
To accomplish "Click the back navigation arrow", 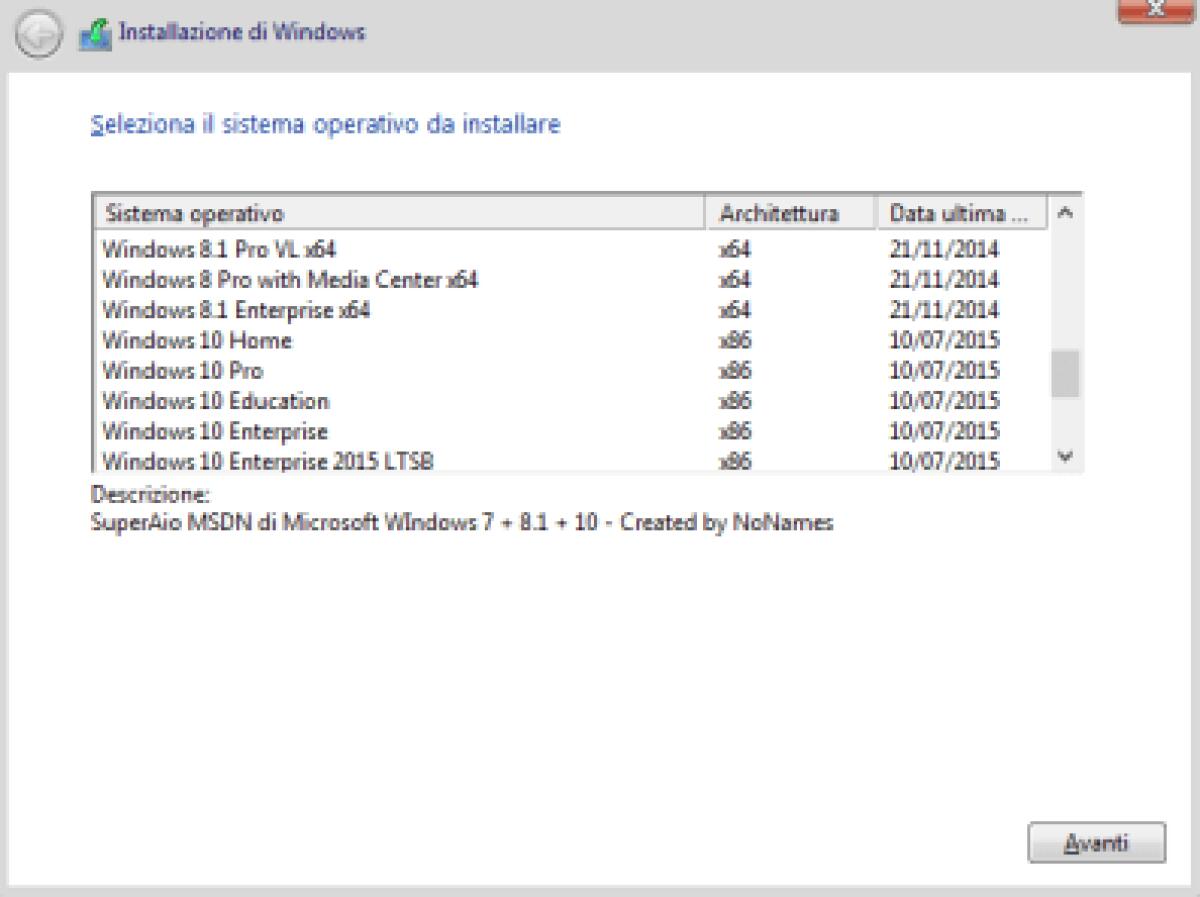I will [x=38, y=33].
